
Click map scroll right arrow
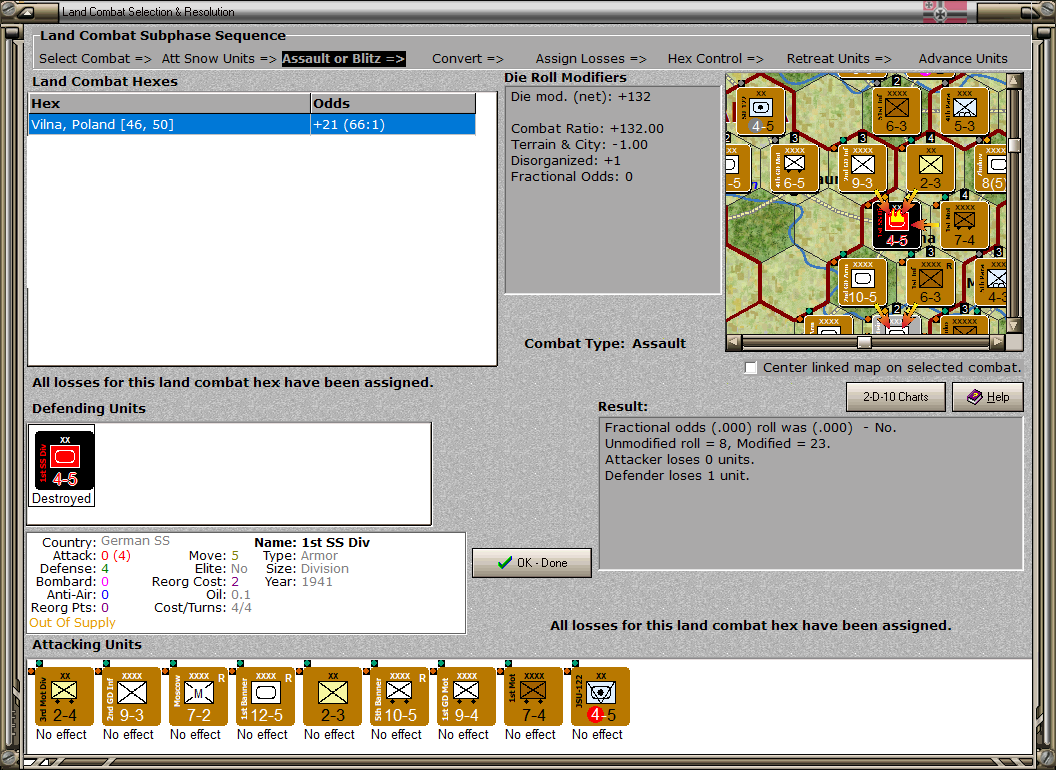(997, 342)
